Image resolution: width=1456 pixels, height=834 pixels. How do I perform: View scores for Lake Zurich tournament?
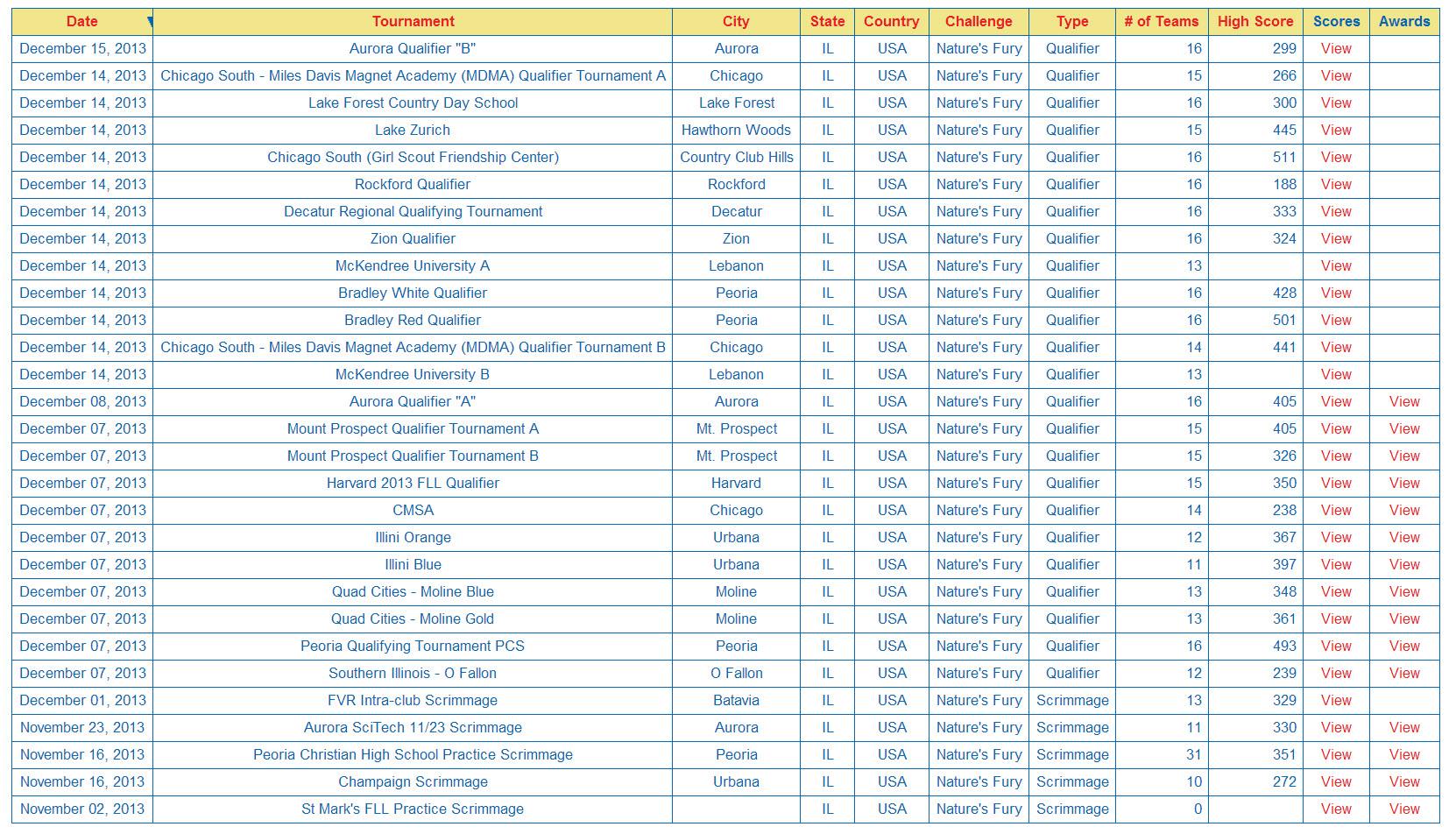tap(1336, 131)
